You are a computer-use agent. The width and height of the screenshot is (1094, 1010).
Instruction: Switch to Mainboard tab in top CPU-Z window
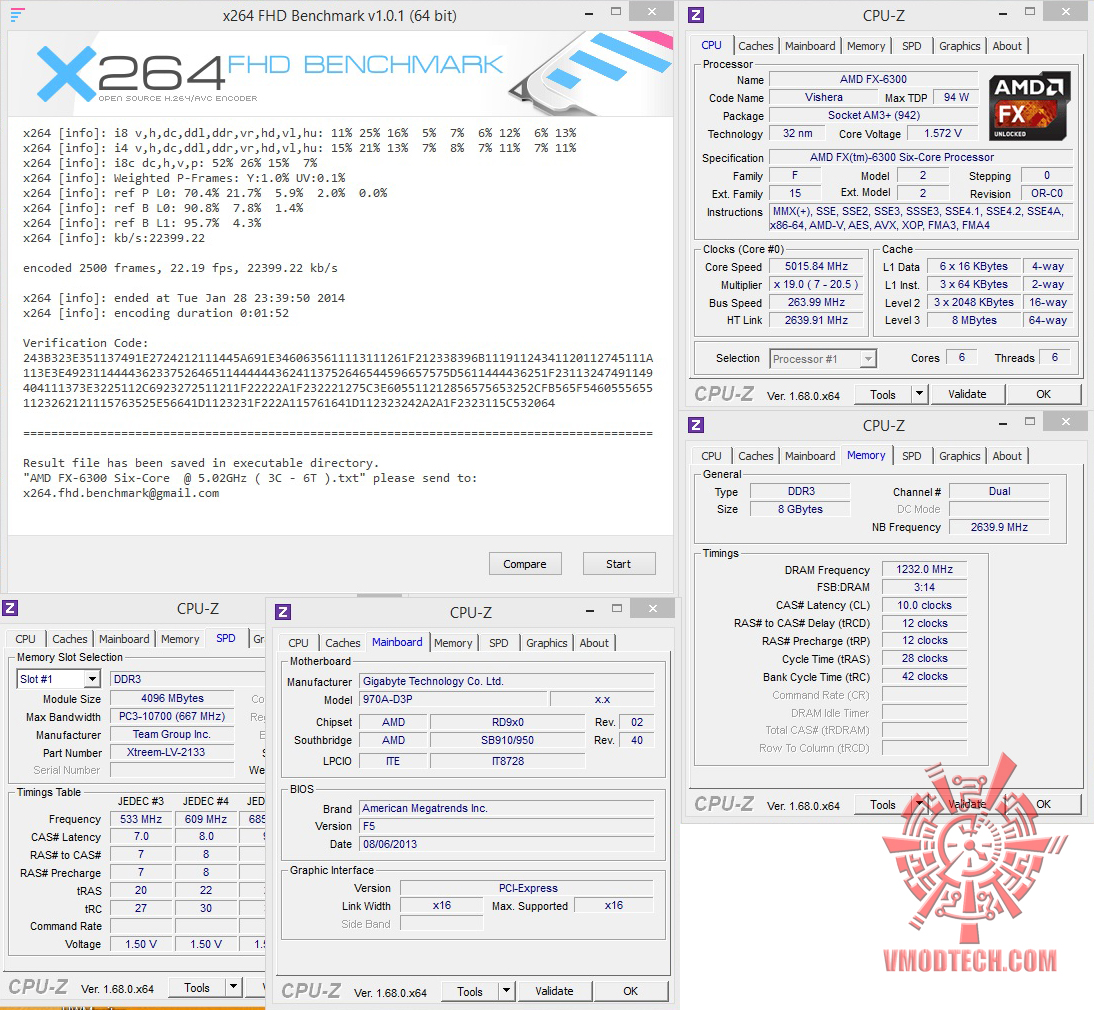(810, 46)
